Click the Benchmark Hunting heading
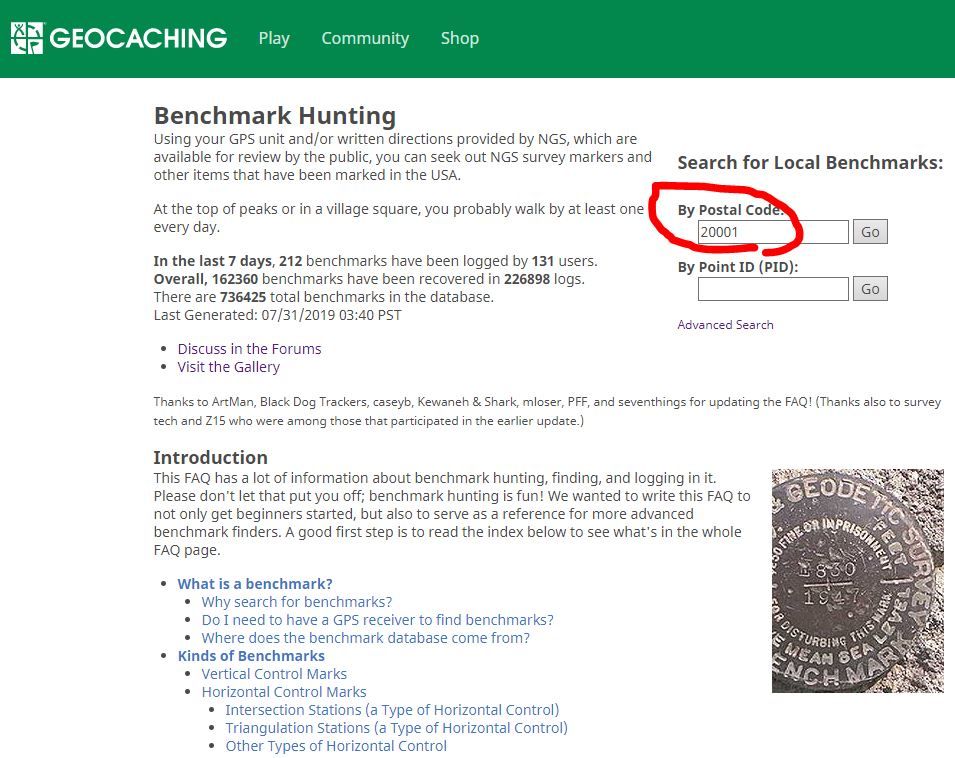 coord(275,116)
